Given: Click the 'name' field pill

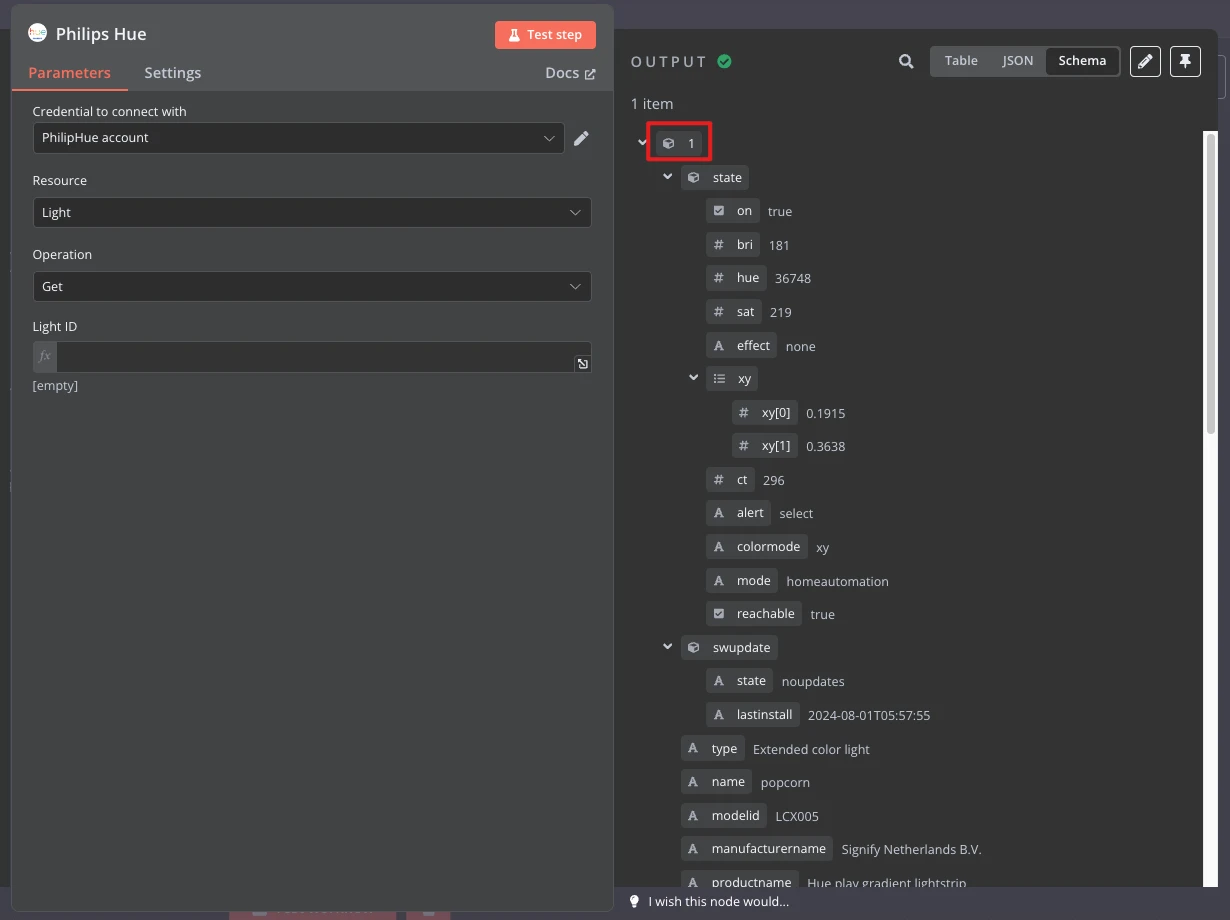Looking at the screenshot, I should (717, 782).
